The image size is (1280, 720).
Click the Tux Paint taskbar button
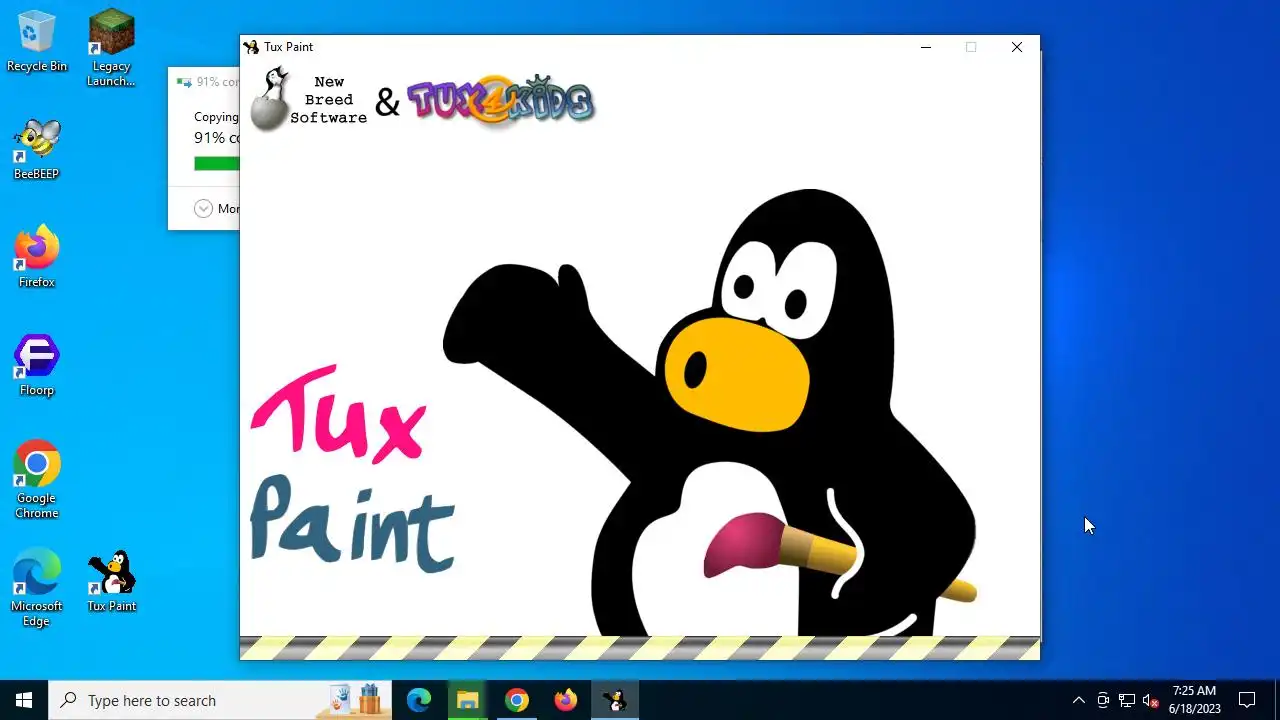[x=615, y=700]
